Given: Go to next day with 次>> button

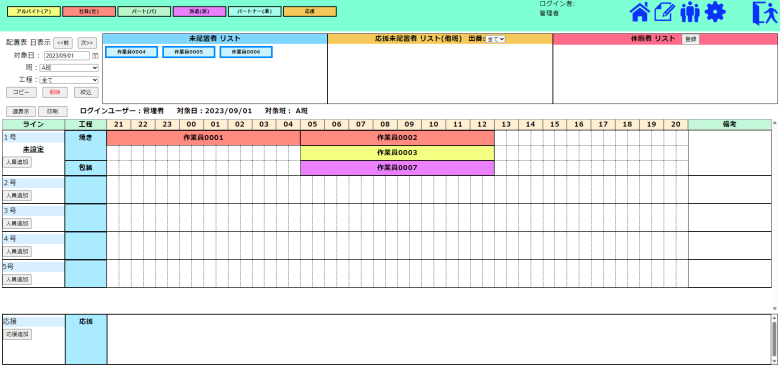Looking at the screenshot, I should (x=88, y=43).
